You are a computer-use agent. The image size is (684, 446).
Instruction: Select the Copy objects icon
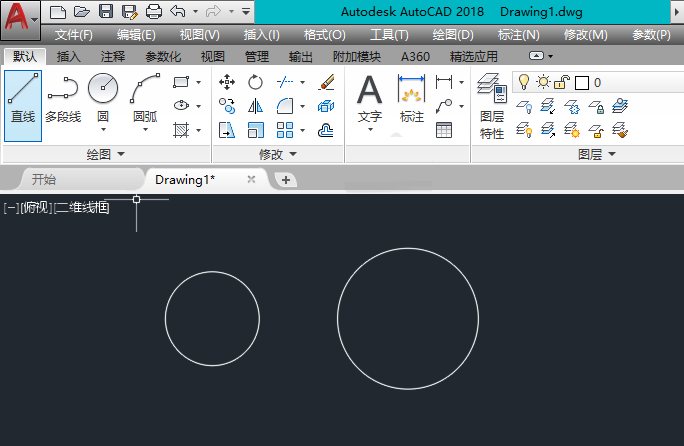coord(227,106)
